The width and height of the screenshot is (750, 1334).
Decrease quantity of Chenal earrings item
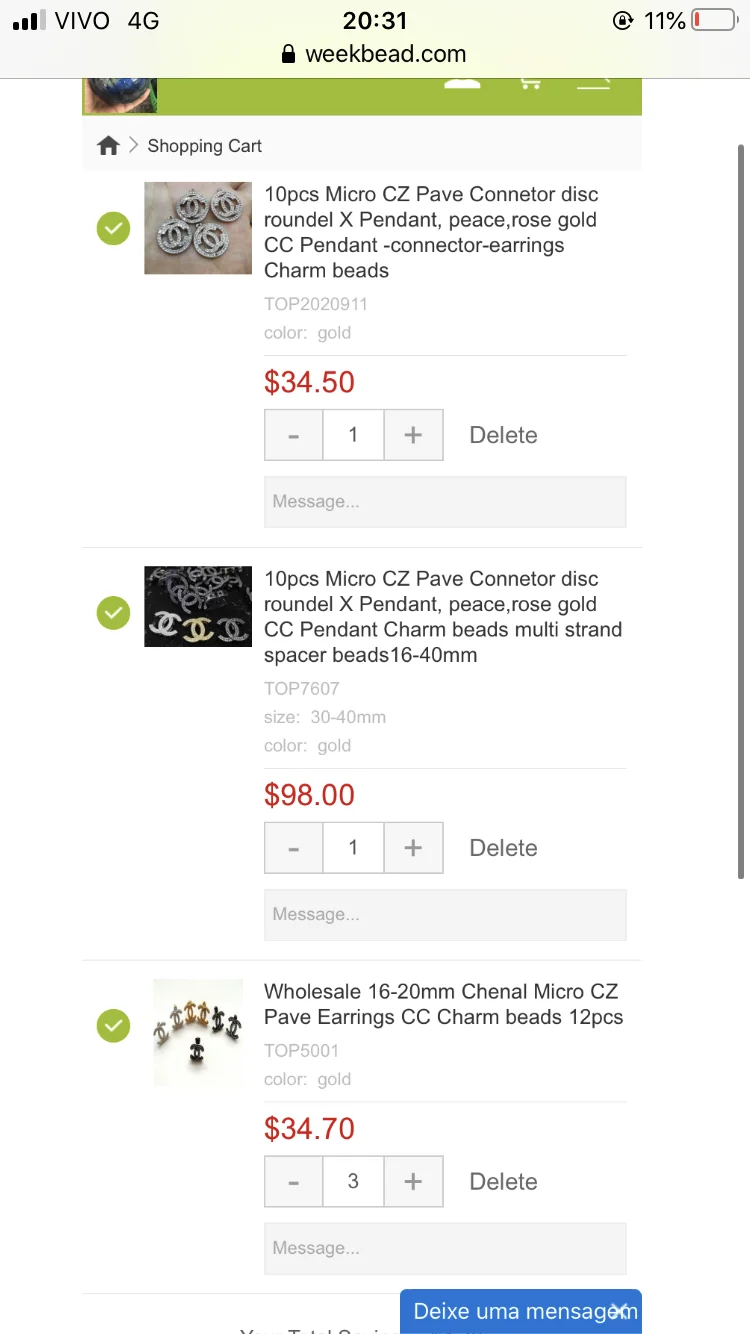click(293, 1181)
